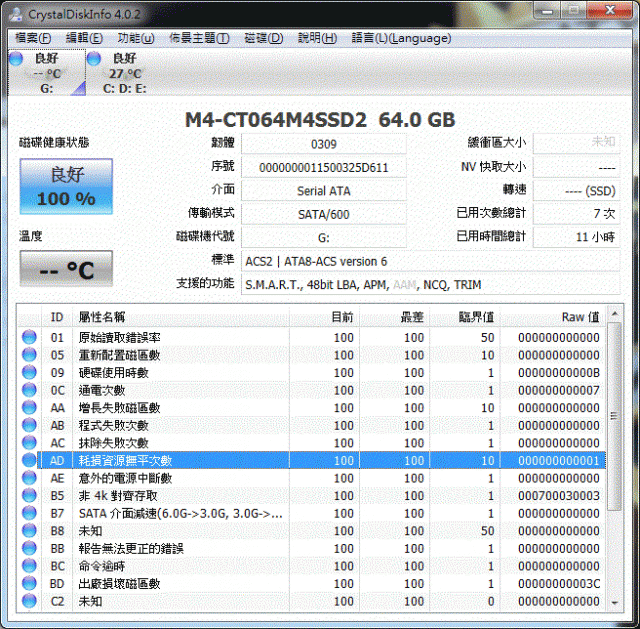Click the power on count field 7 次
This screenshot has width=640, height=629.
click(x=576, y=213)
